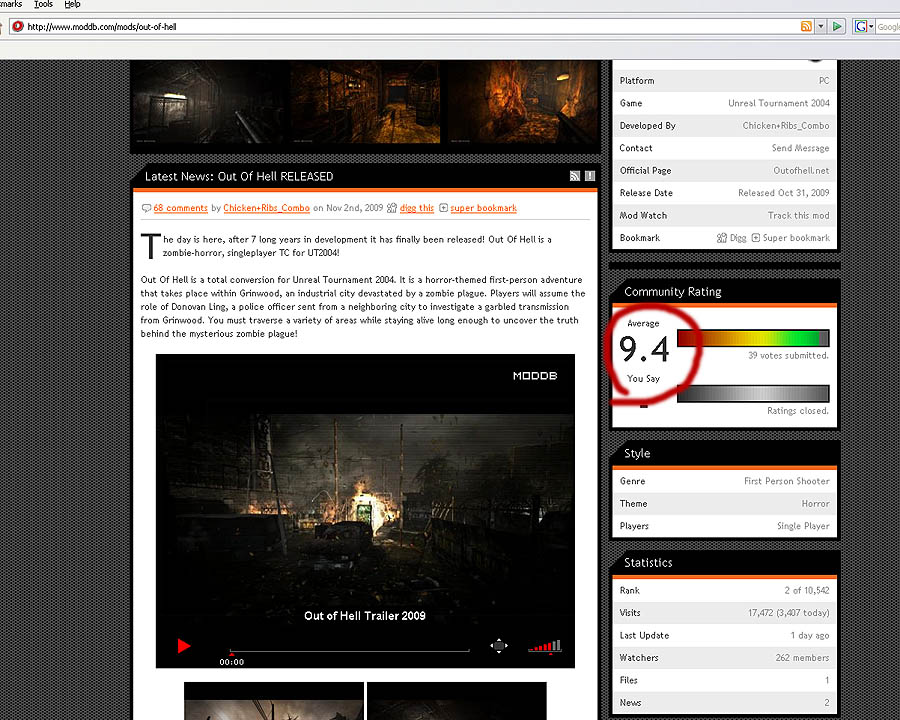This screenshot has height=720, width=900.
Task: Click the super bookmark link
Action: click(x=483, y=208)
